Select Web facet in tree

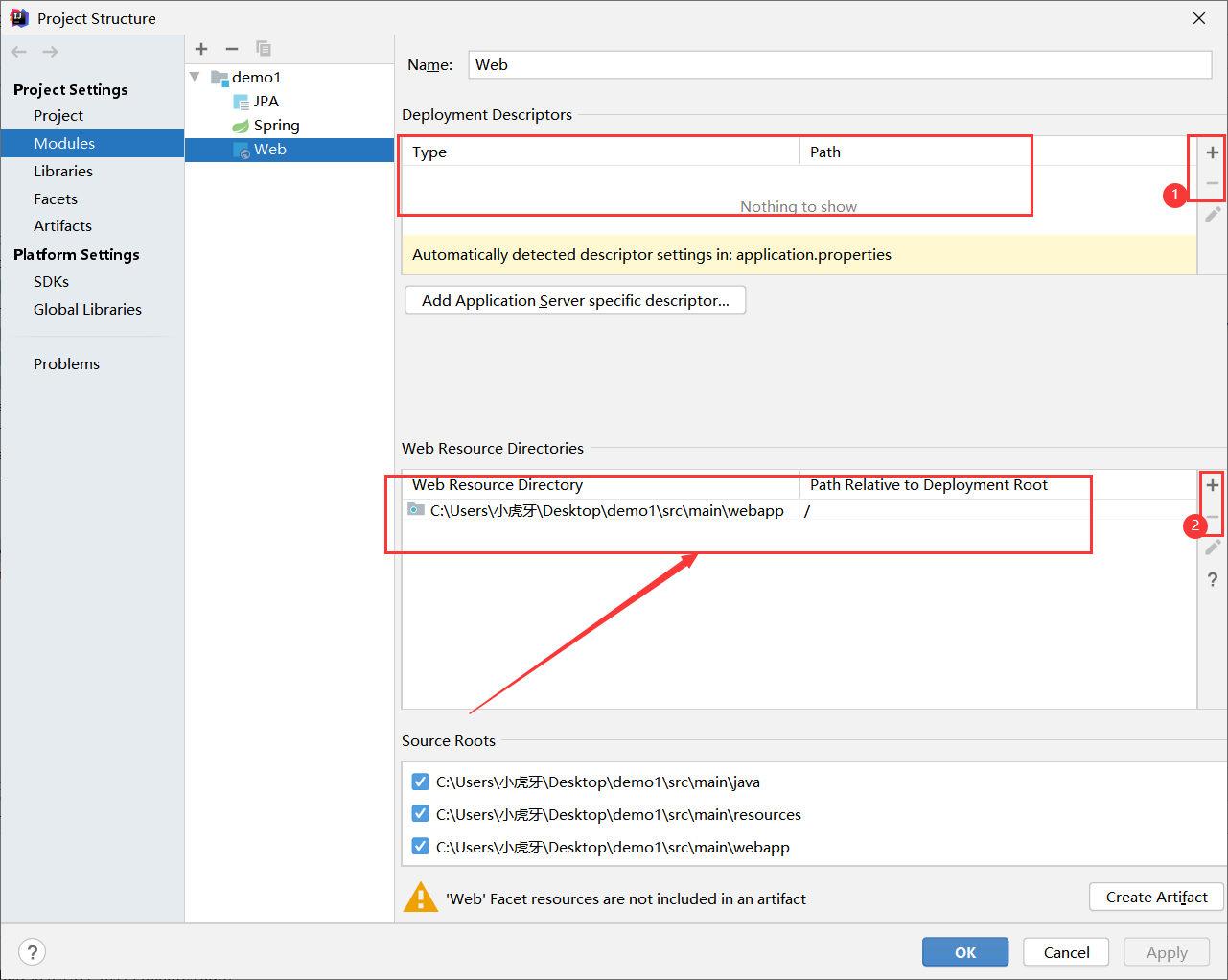pos(270,150)
